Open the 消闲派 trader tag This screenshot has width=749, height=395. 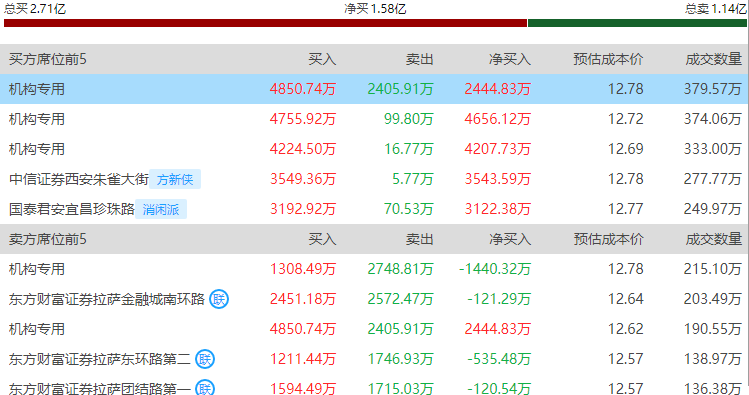(x=161, y=209)
